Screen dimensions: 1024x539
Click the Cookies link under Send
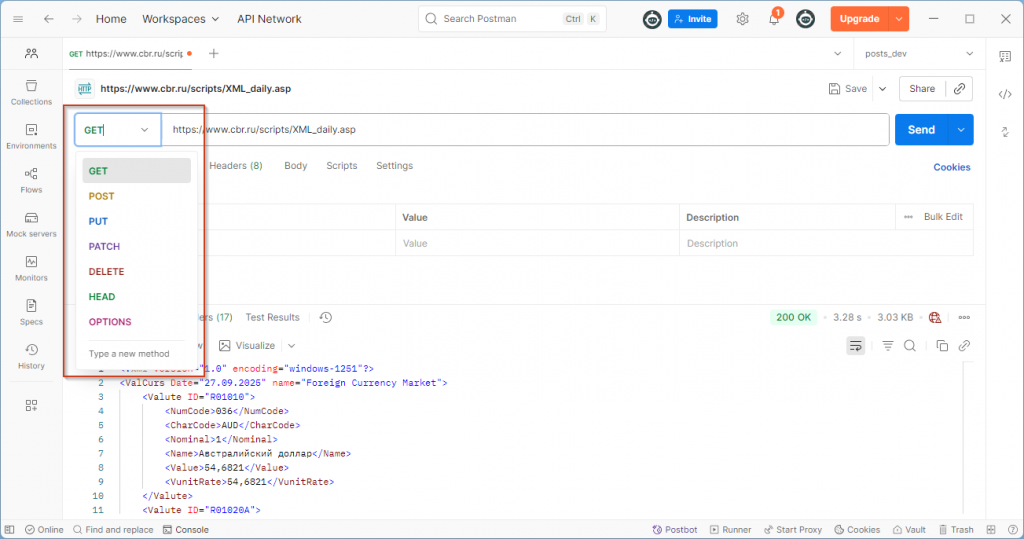pos(951,167)
